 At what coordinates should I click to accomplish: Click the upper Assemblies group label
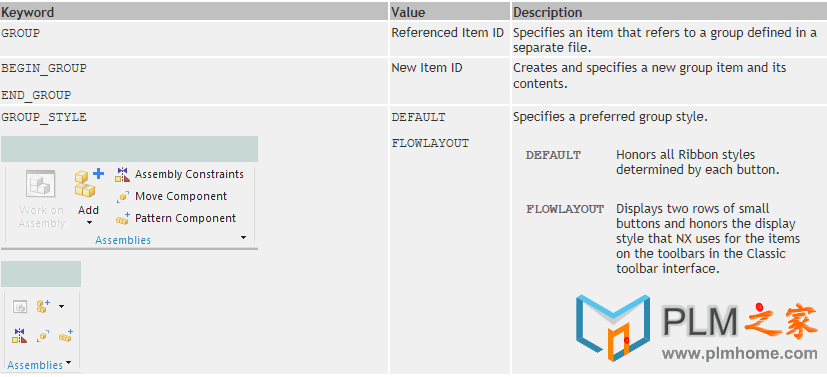click(x=123, y=240)
